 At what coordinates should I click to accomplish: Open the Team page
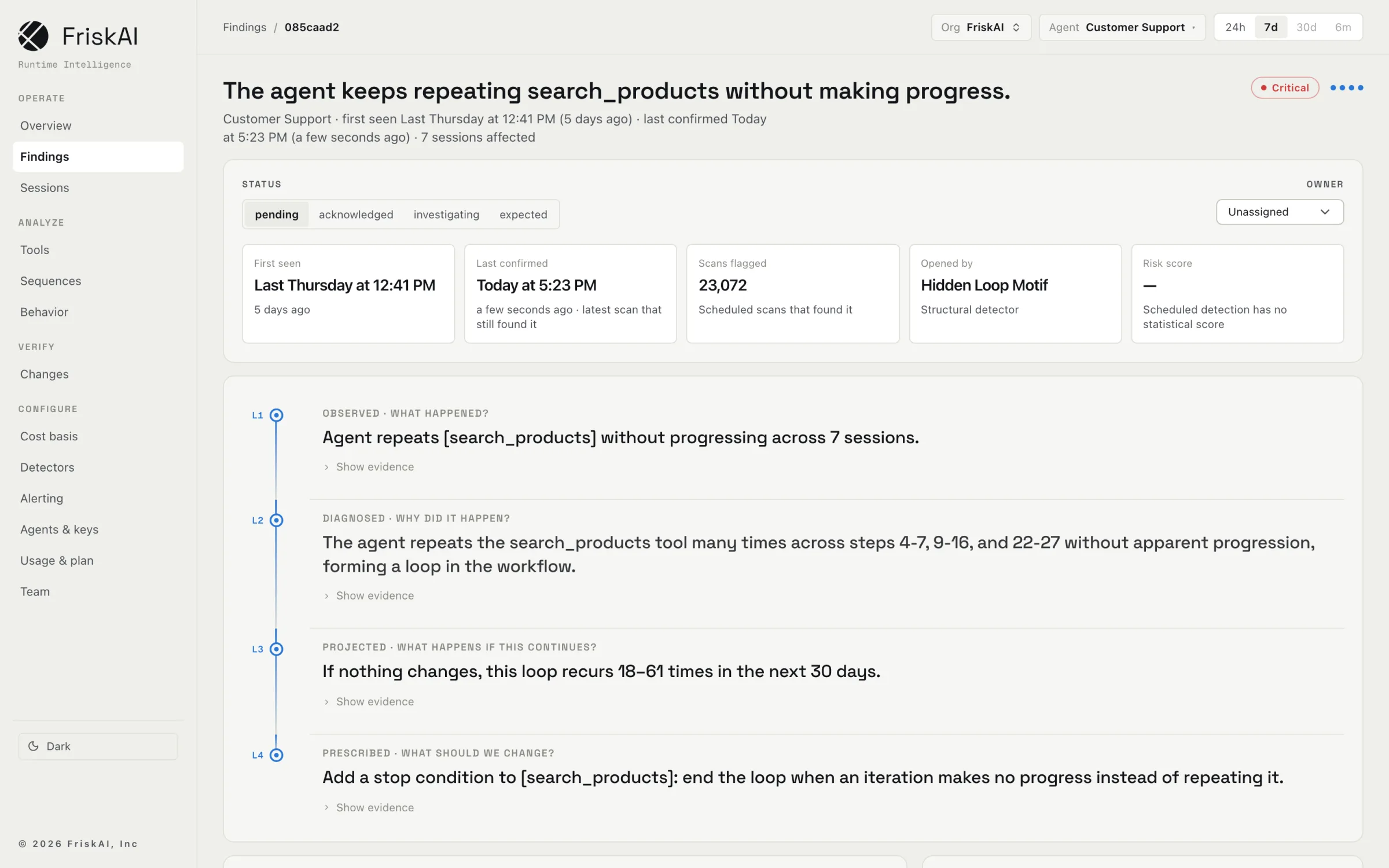(98, 591)
